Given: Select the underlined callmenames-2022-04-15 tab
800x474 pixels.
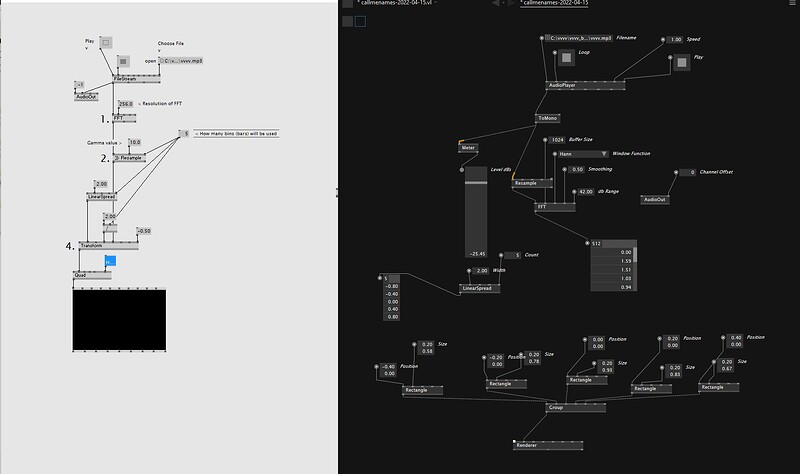Looking at the screenshot, I should click(x=554, y=3).
